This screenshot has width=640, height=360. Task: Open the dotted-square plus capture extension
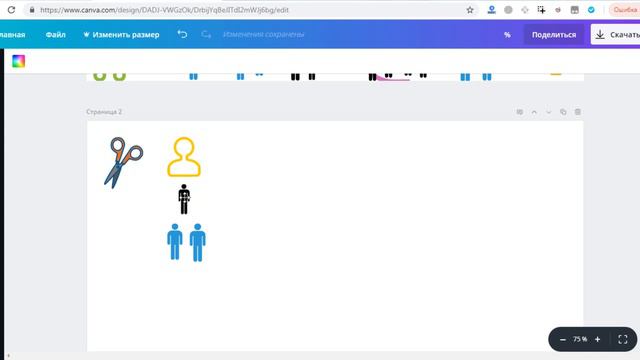541,10
